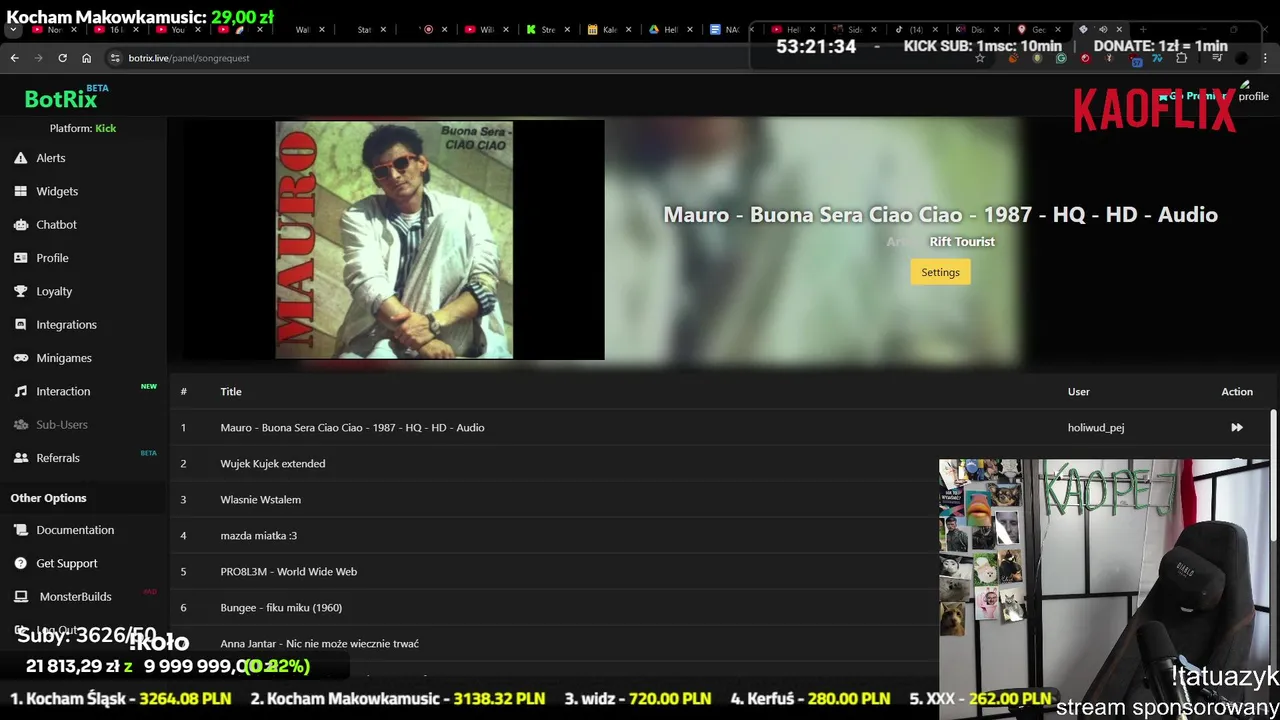Switch to the 'Stre' Kick browser tab
Viewport: 1280px width, 720px height.
pyautogui.click(x=541, y=30)
